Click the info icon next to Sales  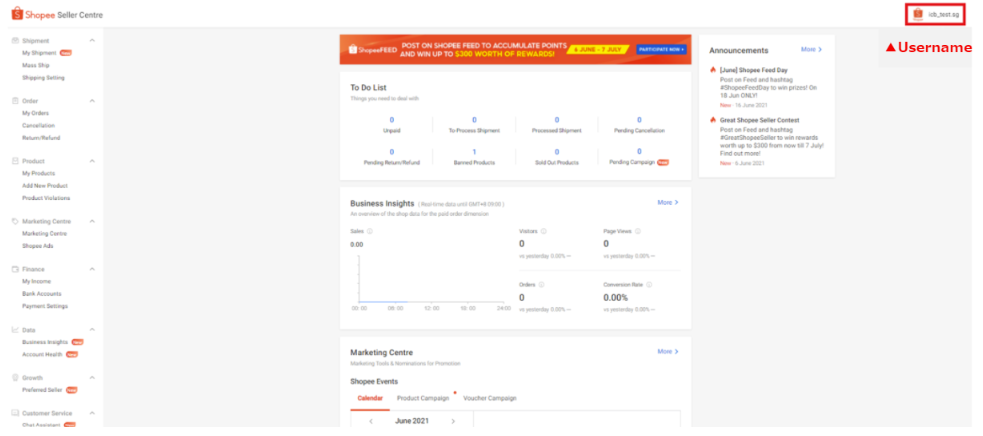pyautogui.click(x=370, y=231)
